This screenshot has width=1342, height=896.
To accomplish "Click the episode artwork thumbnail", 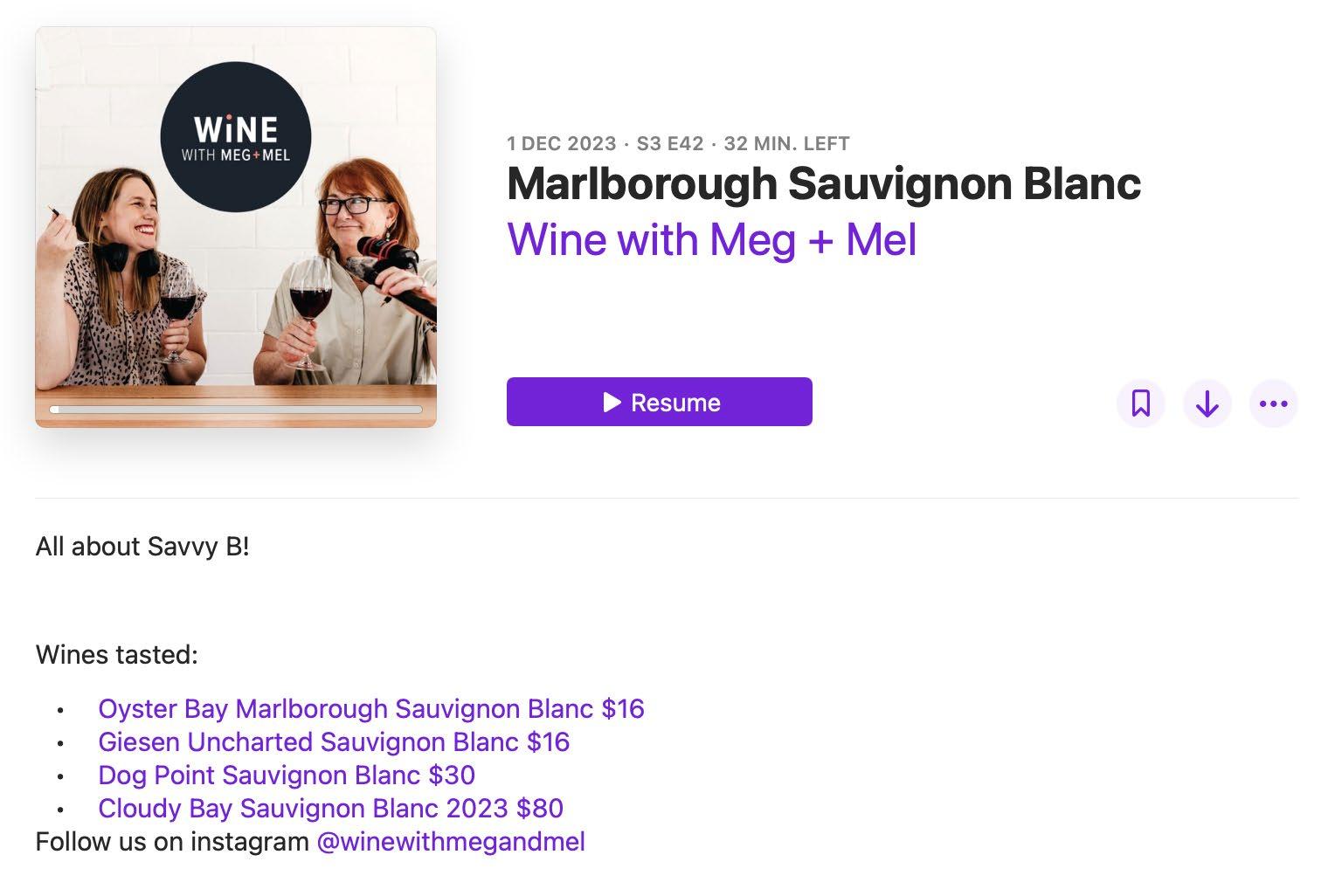I will click(236, 227).
